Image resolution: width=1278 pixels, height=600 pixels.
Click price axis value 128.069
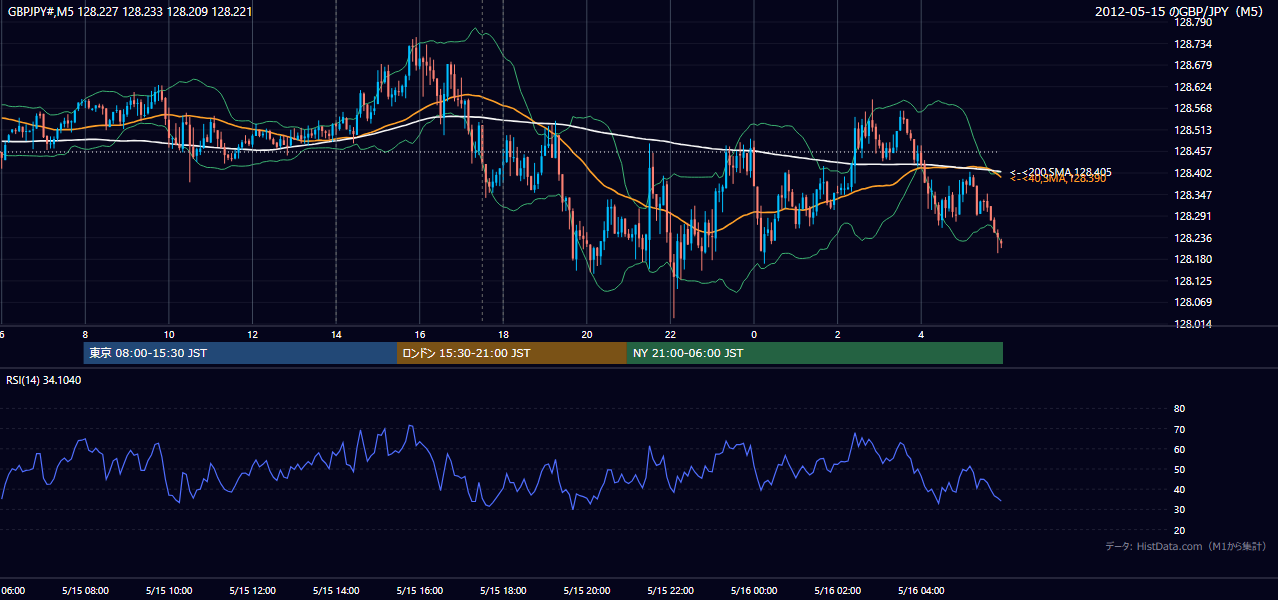(x=1194, y=302)
